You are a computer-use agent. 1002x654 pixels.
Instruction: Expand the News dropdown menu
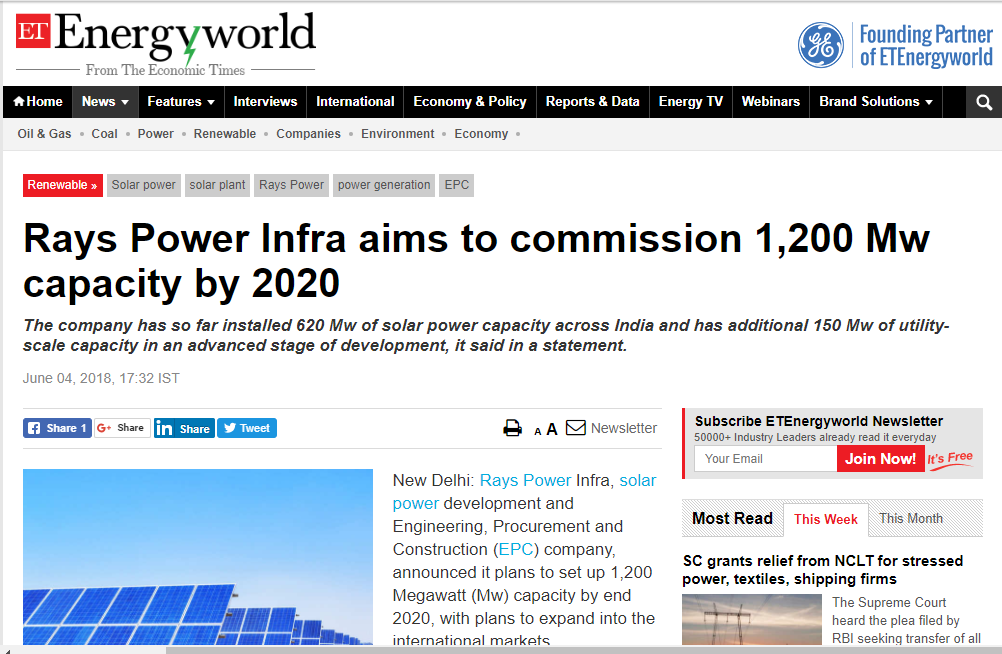pos(105,102)
